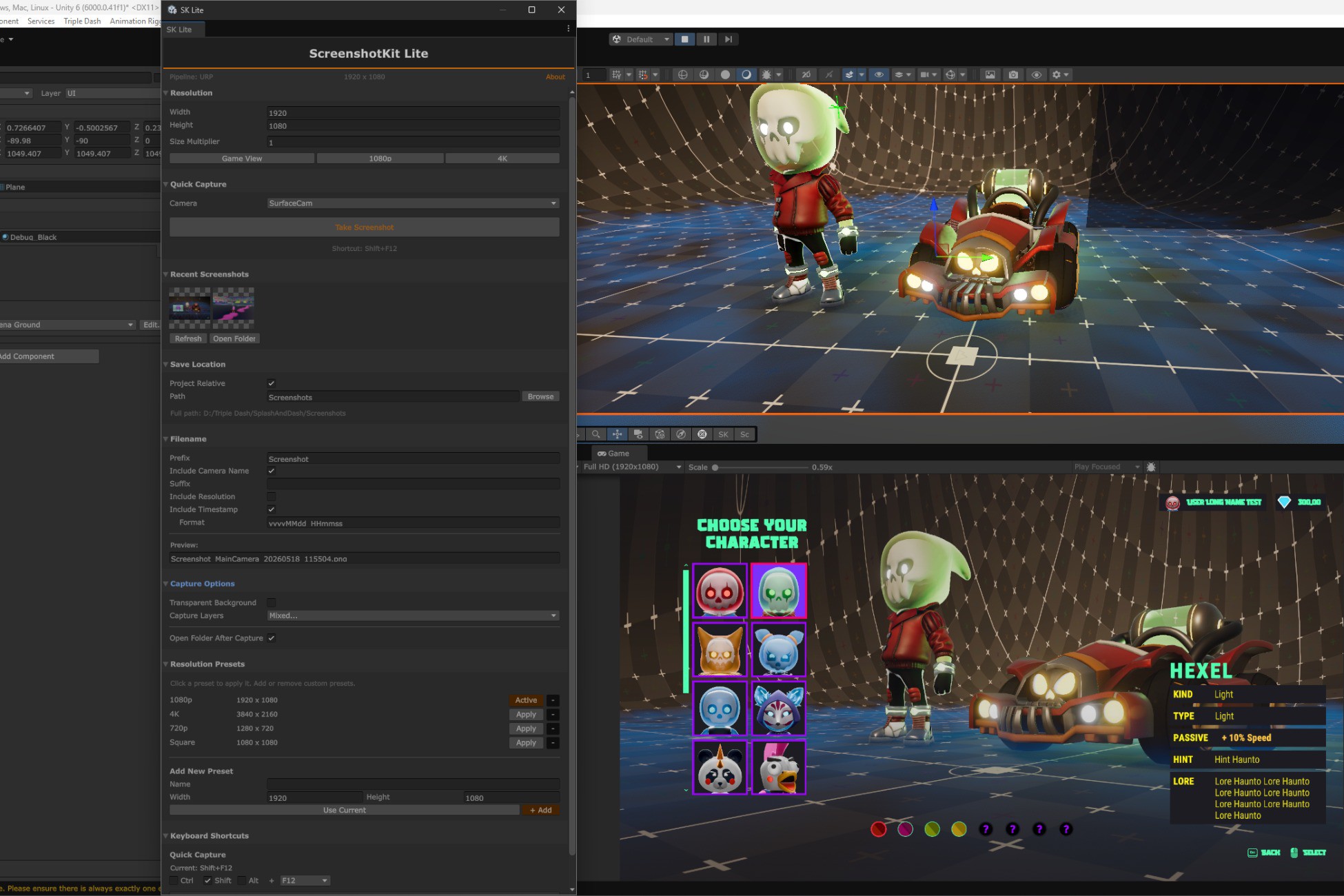Click the SK overlay button
The width and height of the screenshot is (1344, 896).
point(723,434)
